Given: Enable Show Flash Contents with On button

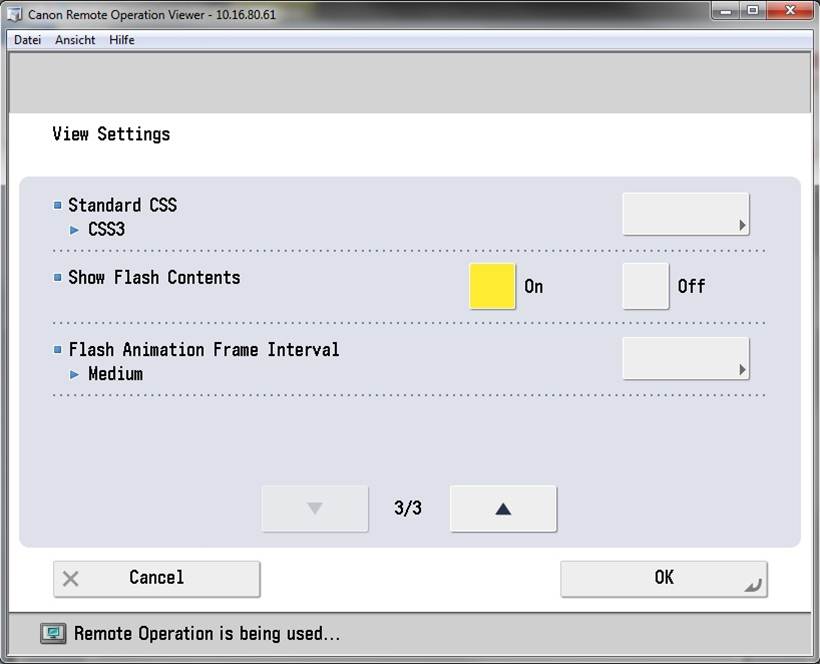Looking at the screenshot, I should pyautogui.click(x=493, y=286).
